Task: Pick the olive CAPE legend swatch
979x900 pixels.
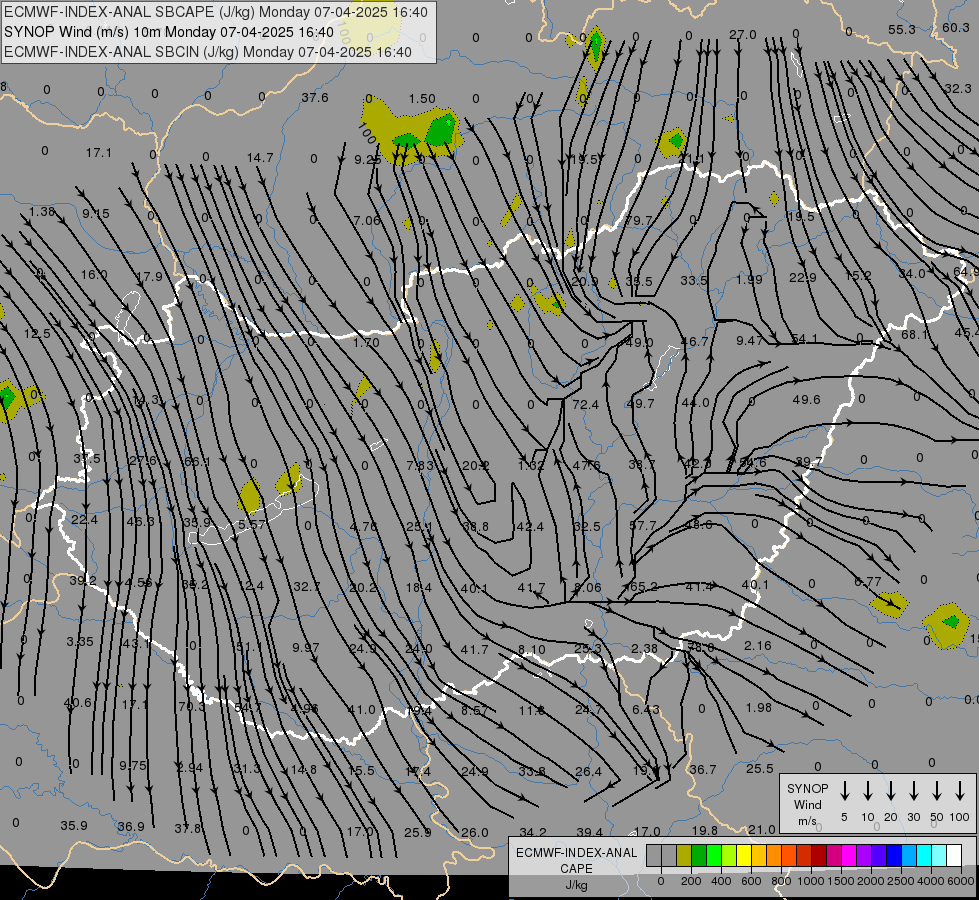Action: click(684, 856)
